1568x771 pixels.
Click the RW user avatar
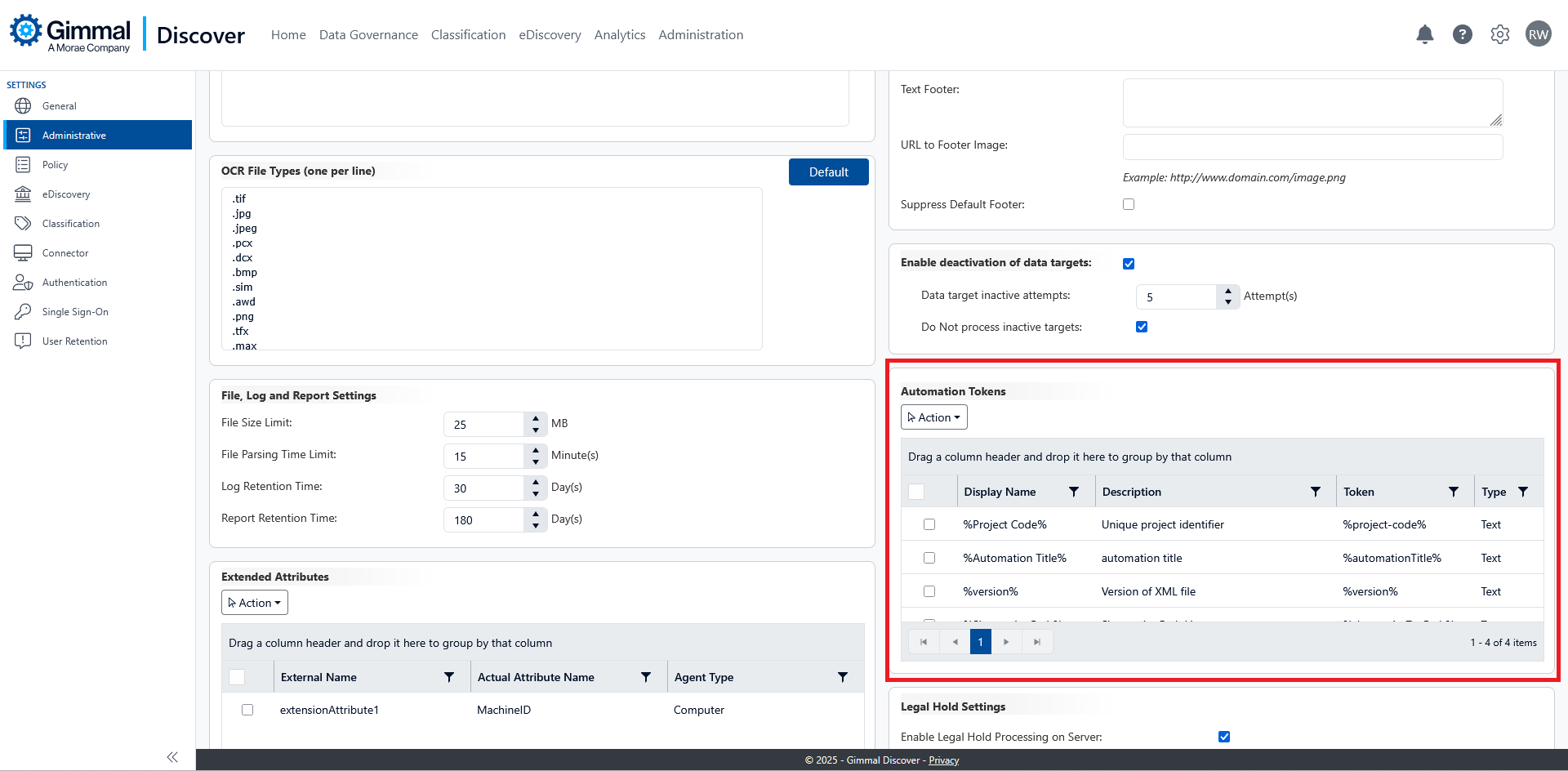[x=1538, y=34]
